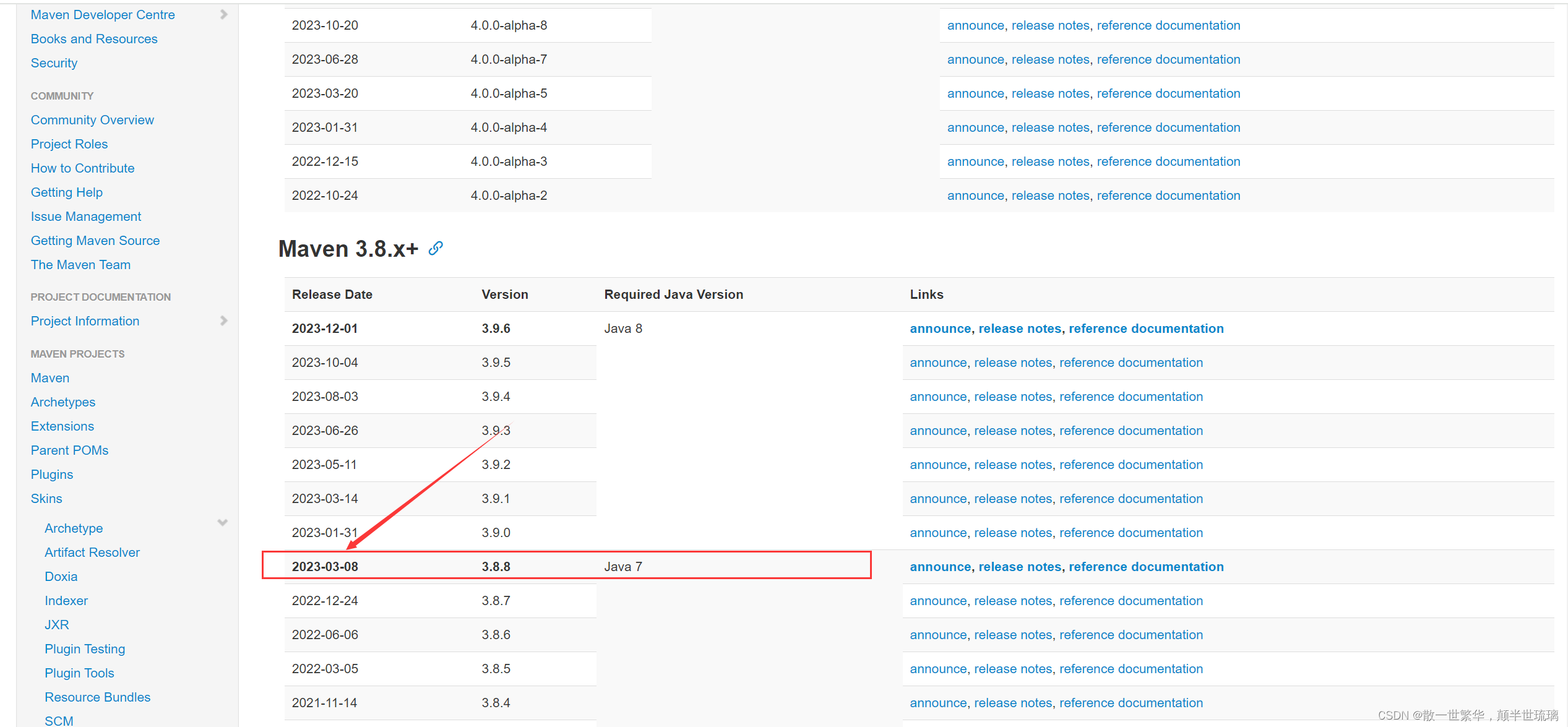The height and width of the screenshot is (727, 1568).
Task: Open release notes for version 3.8.7
Action: (1013, 601)
